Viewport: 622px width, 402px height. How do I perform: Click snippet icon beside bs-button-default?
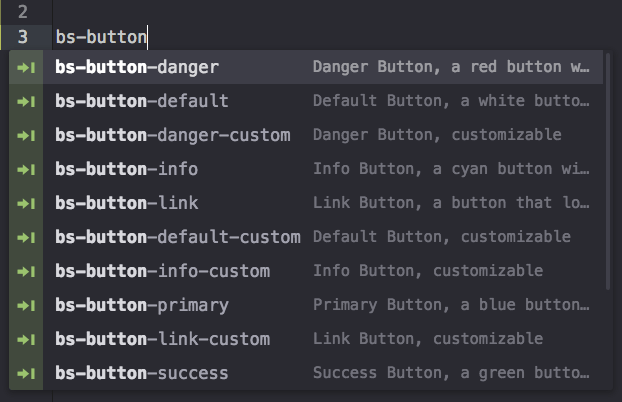(x=26, y=102)
